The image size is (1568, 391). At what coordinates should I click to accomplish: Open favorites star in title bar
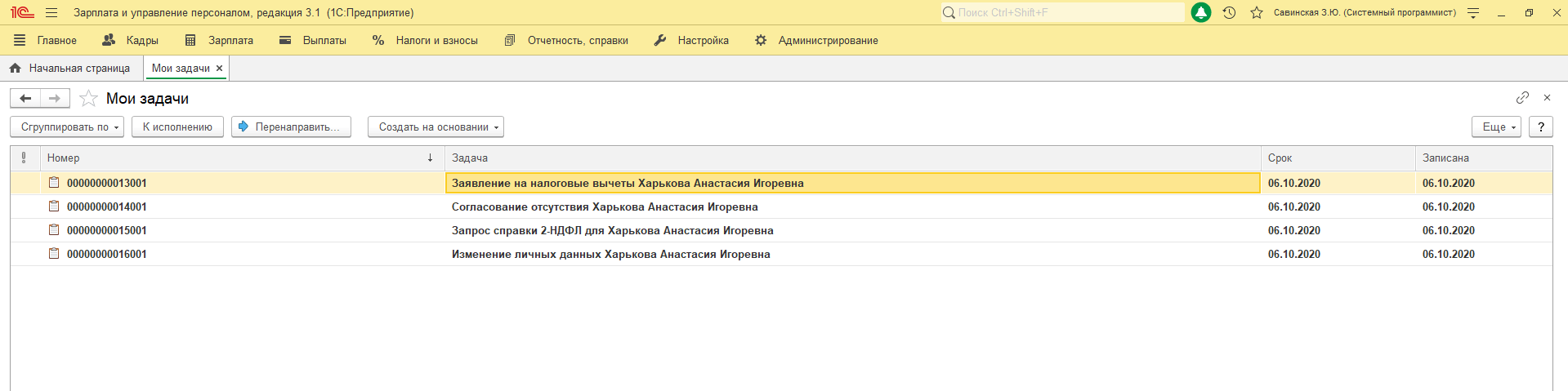pos(1257,13)
